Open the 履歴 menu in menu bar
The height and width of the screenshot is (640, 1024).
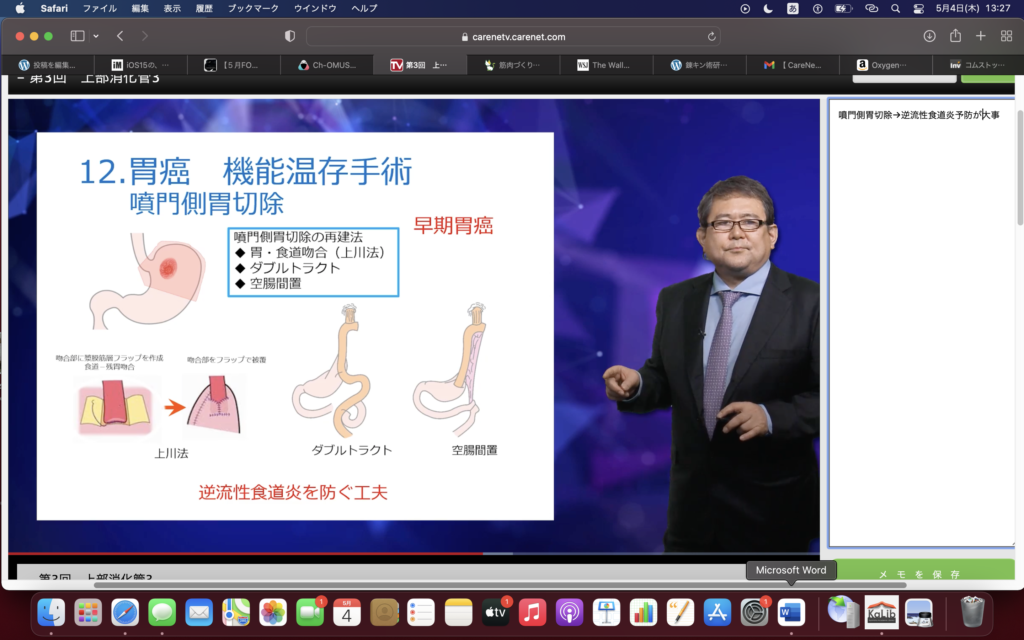point(203,8)
